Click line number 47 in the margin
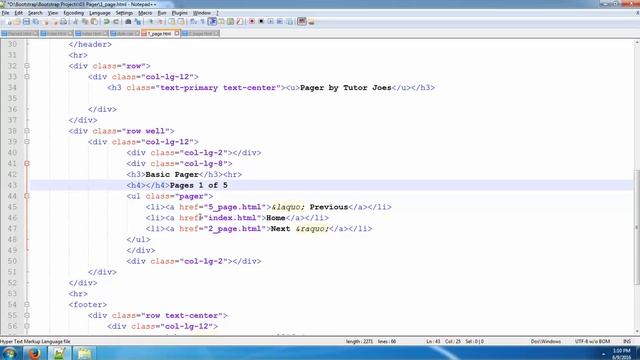Viewport: 640px width, 360px height. (12, 229)
